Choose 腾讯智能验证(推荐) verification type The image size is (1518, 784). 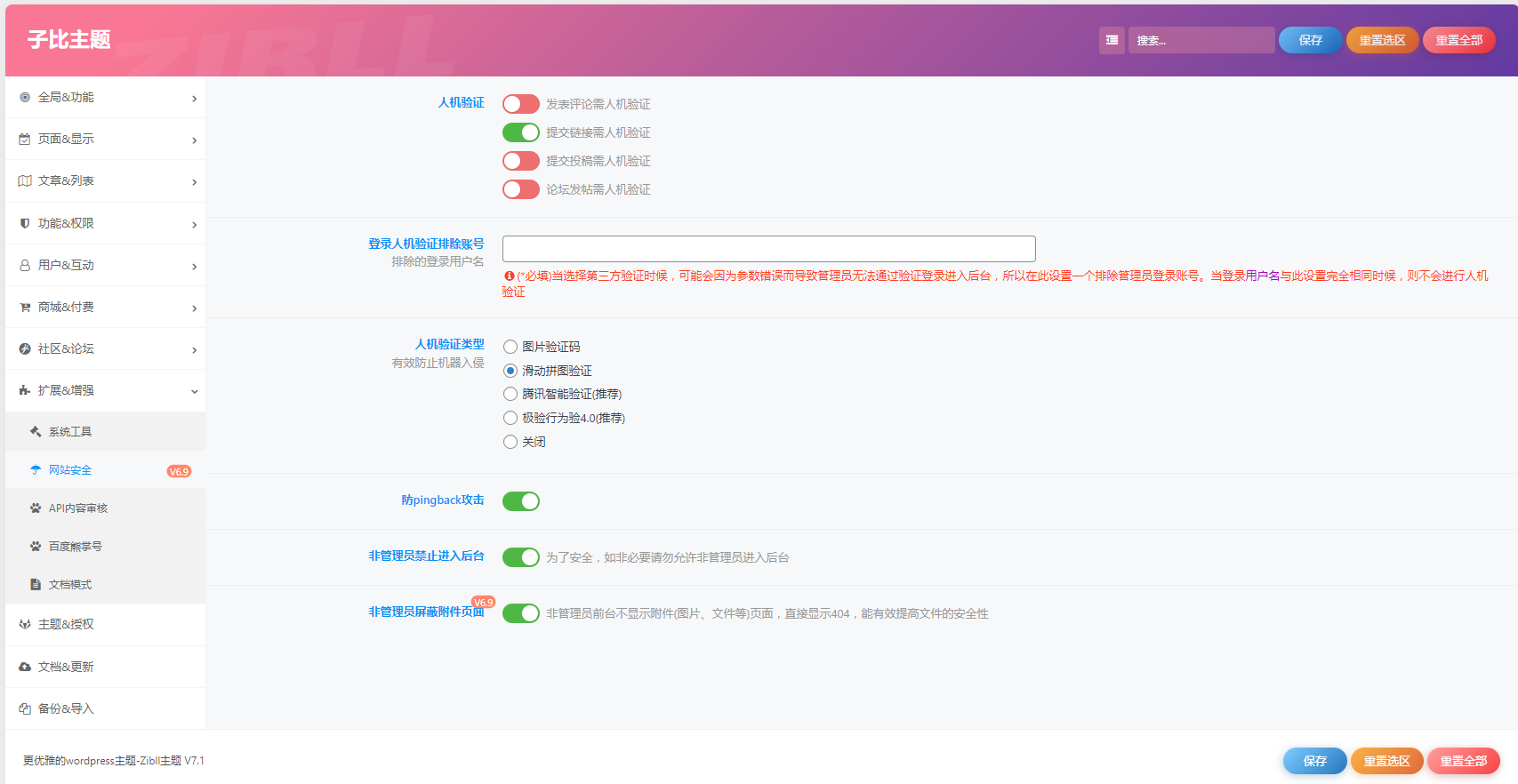coord(510,394)
